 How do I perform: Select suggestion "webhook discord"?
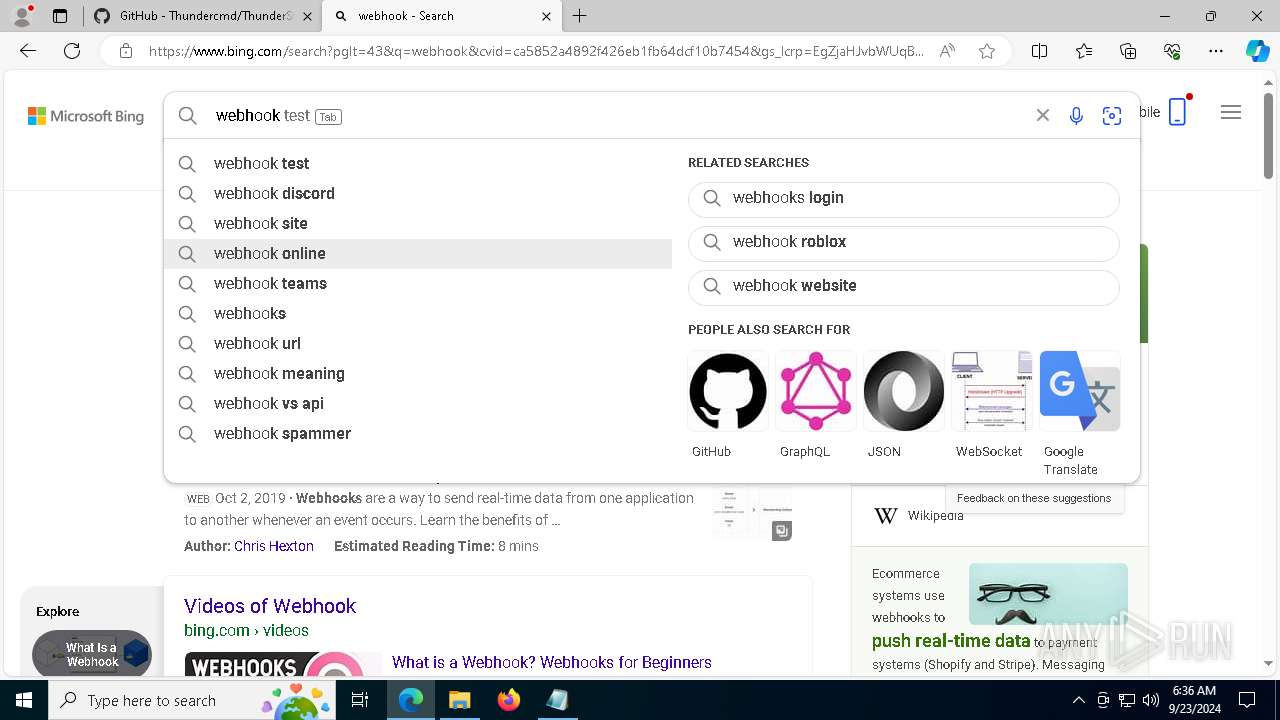pyautogui.click(x=418, y=194)
